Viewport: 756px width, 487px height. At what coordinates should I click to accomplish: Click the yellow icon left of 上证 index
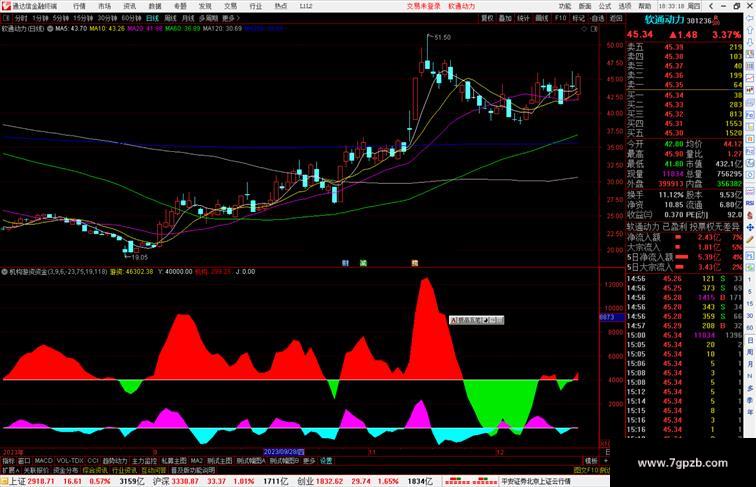tap(4, 481)
